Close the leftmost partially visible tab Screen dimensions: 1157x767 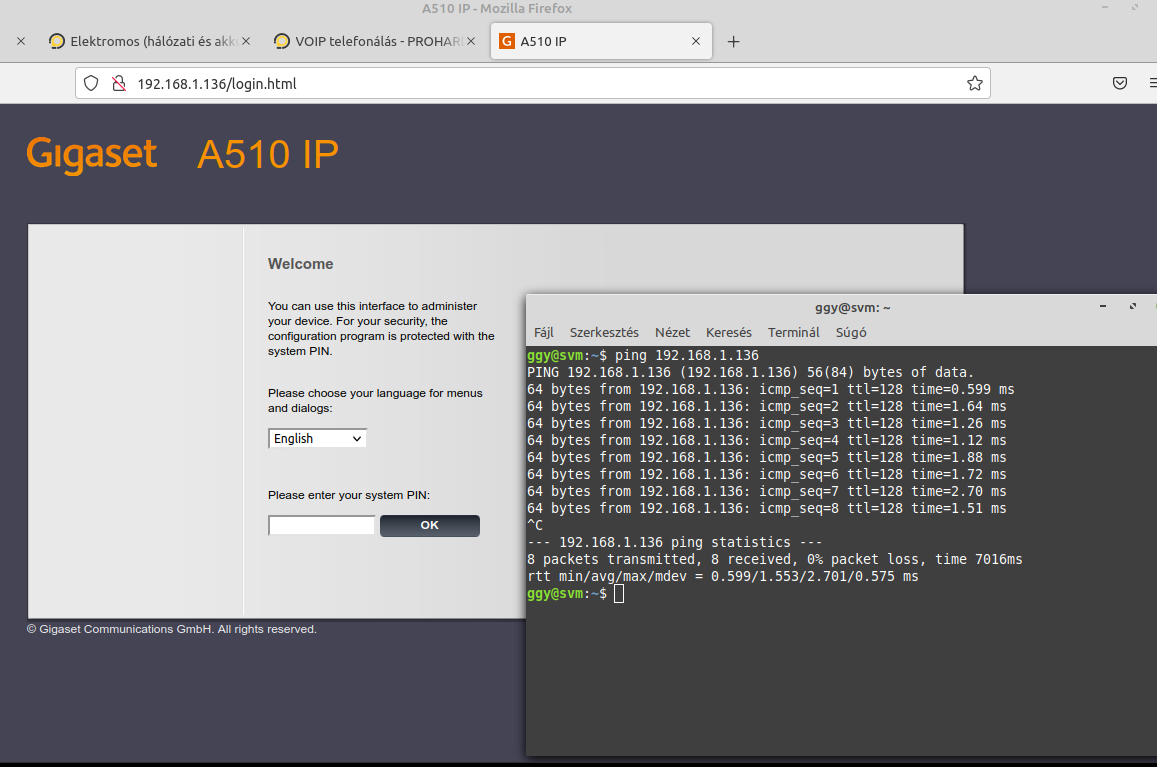click(21, 41)
